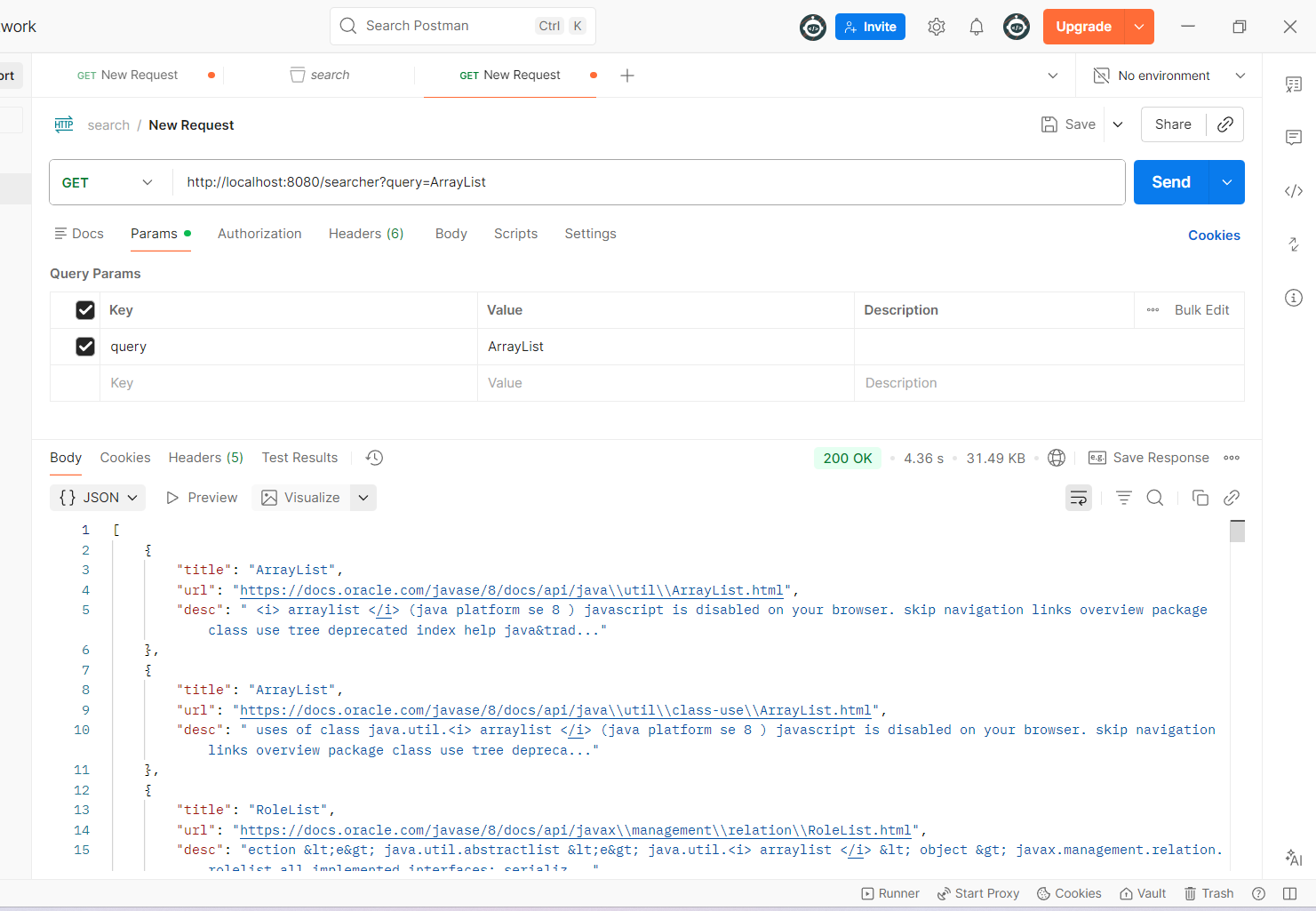Image resolution: width=1316 pixels, height=911 pixels.
Task: Expand No environment selector
Action: point(1169,76)
